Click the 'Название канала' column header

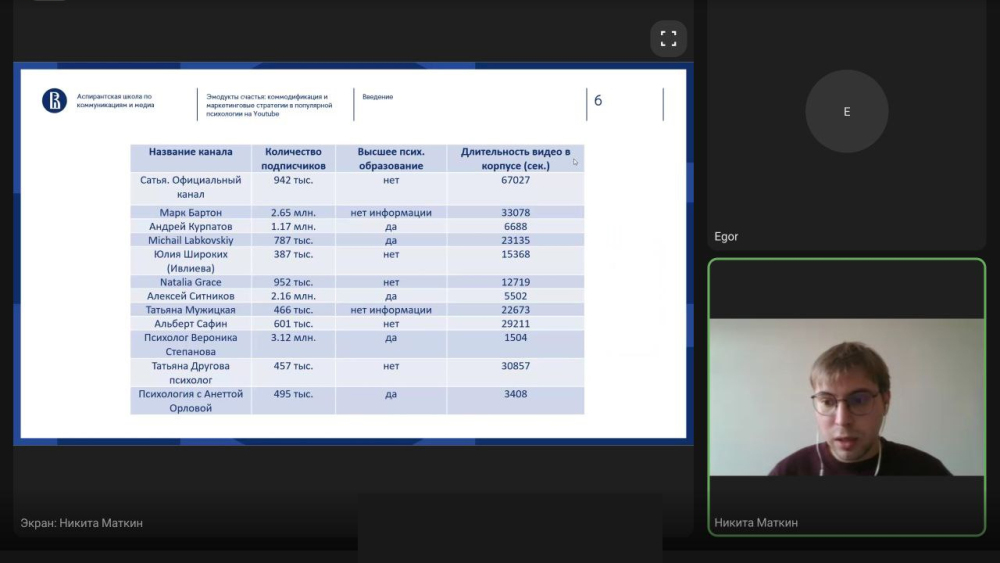click(191, 152)
